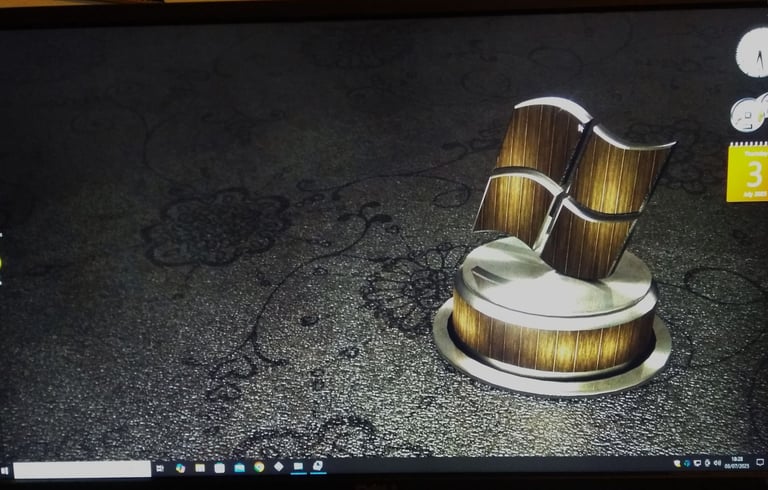Open the yellow File Explorer folder icon
This screenshot has width=768, height=490.
coord(200,468)
